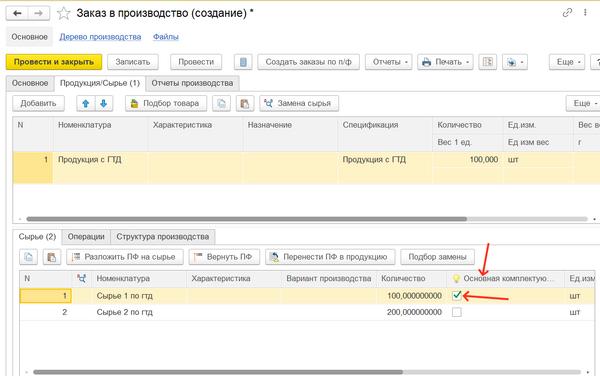Click Разложить ПФ на сырье
The height and width of the screenshot is (376, 600).
[x=125, y=257]
